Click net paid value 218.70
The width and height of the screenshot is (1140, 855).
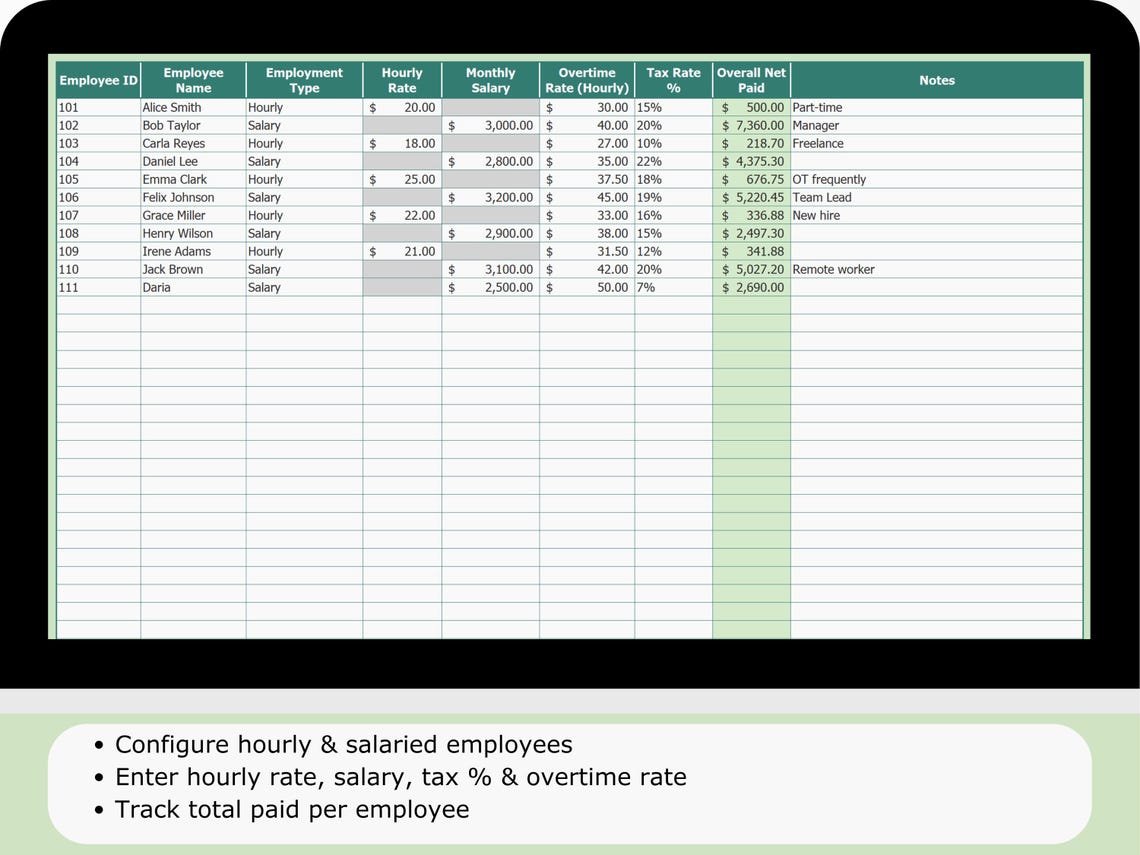(751, 143)
